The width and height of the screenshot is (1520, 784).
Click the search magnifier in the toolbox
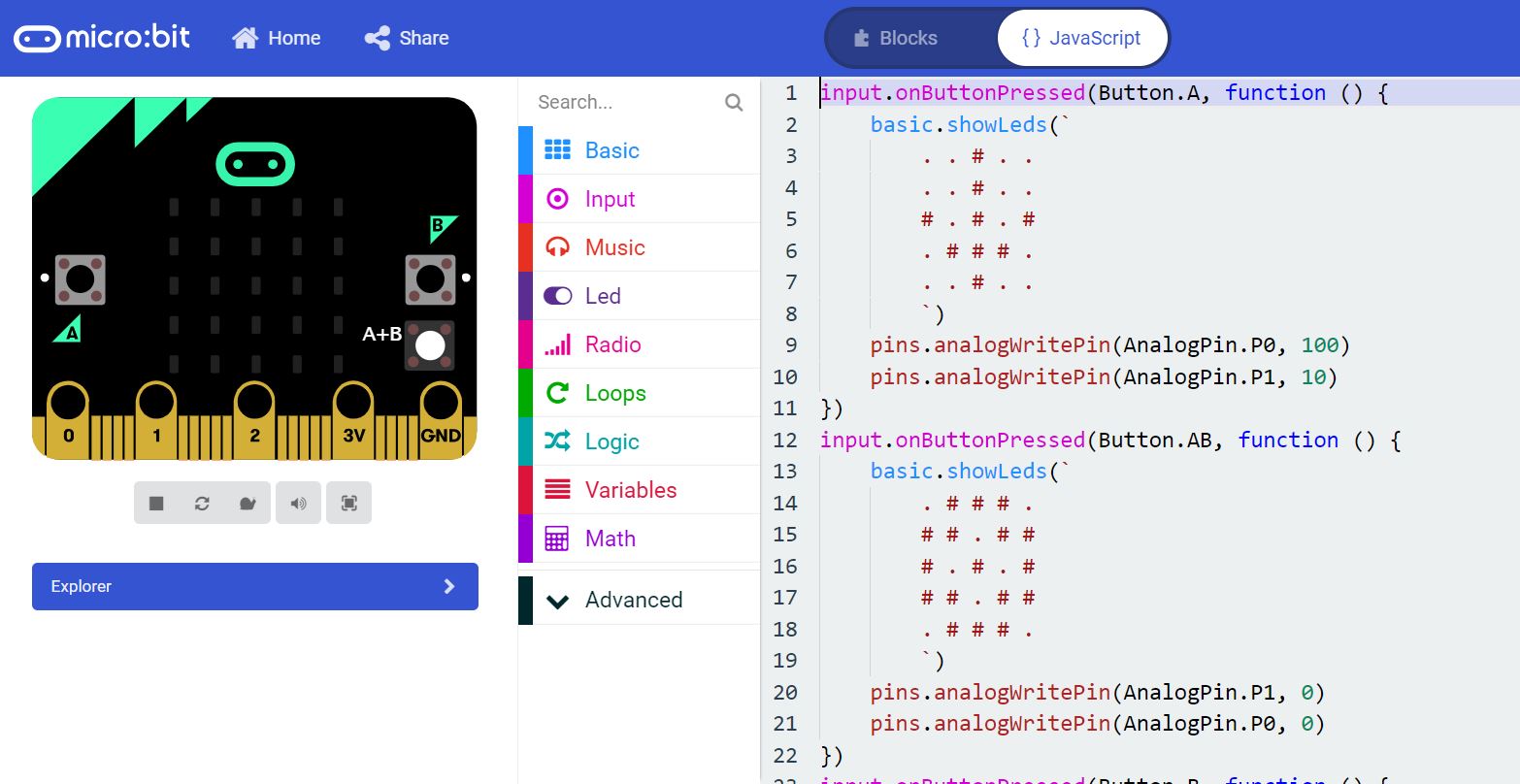(x=734, y=102)
